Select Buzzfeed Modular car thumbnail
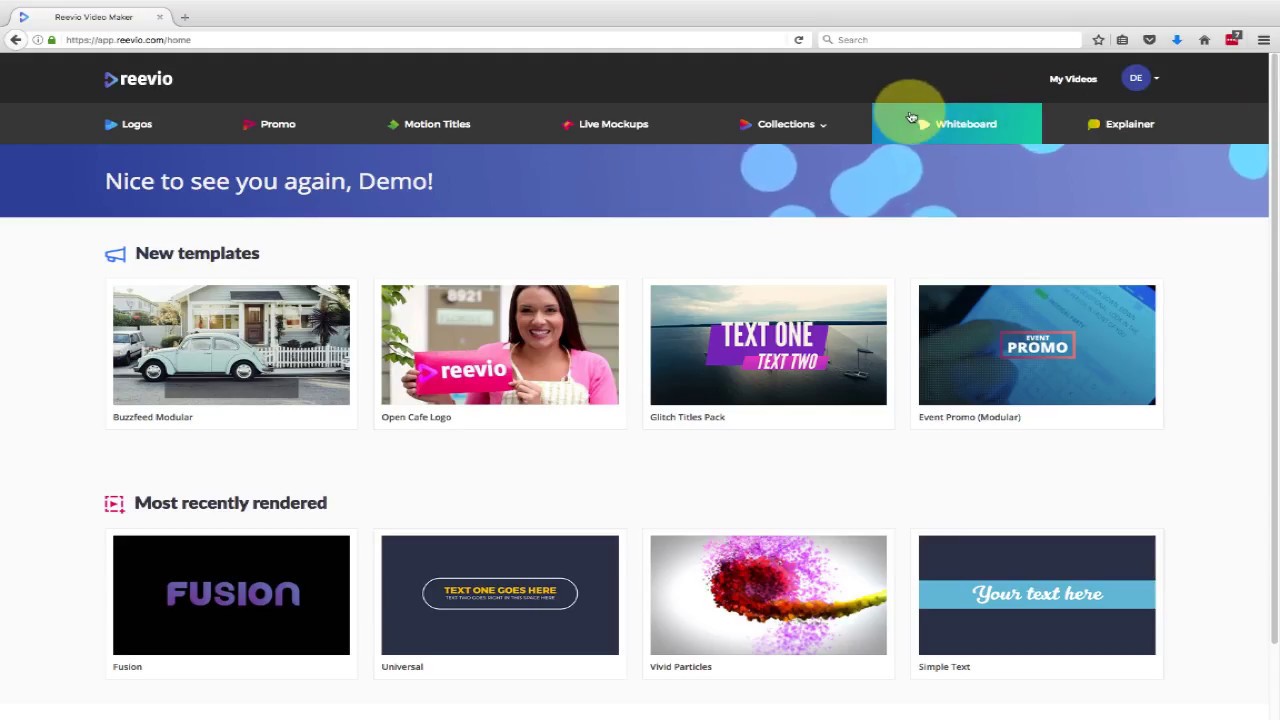Screen dimensions: 1280x720 click(x=231, y=345)
